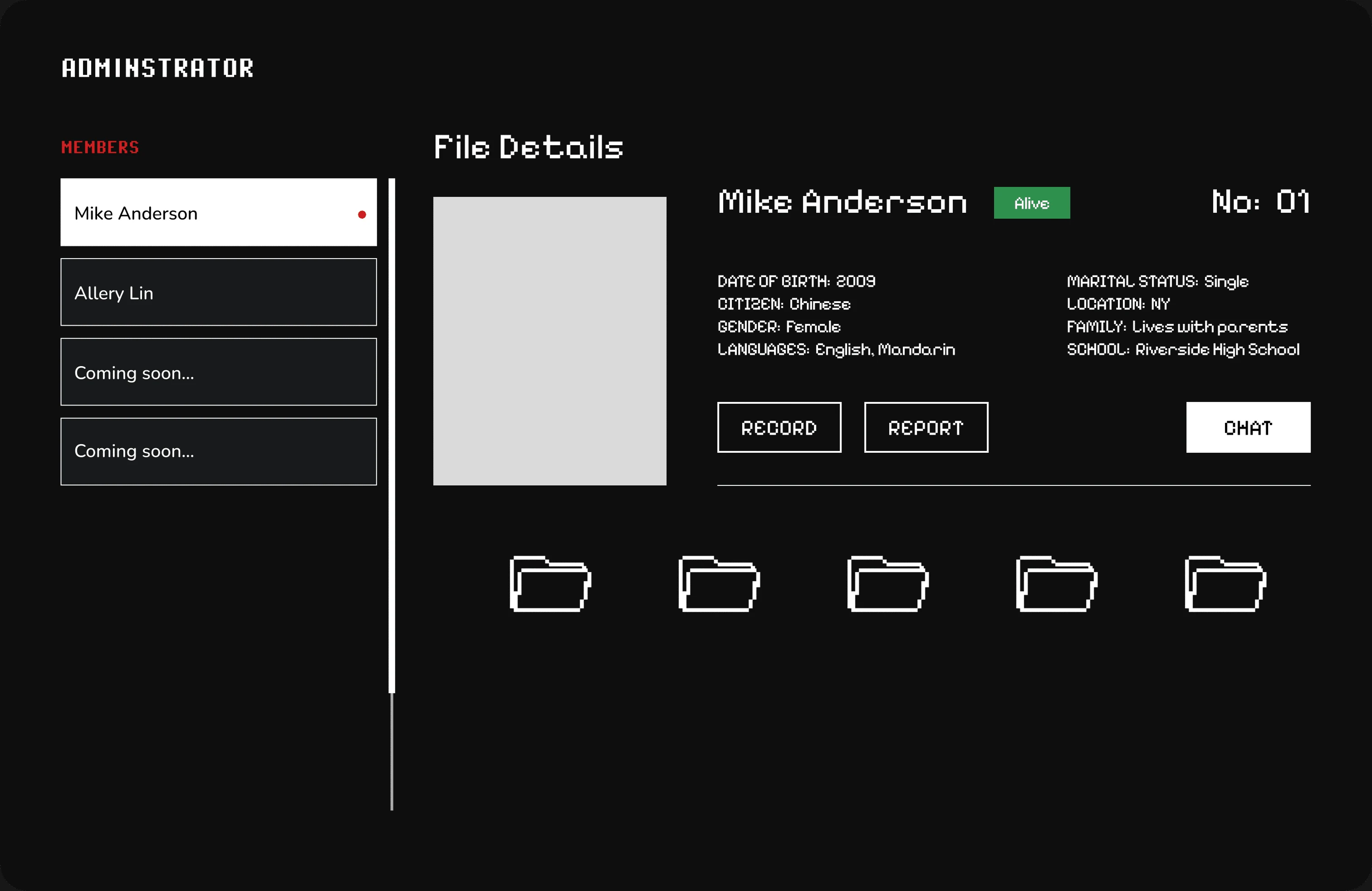Click the MEMBERS section heading
The width and height of the screenshot is (1372, 891).
tap(100, 147)
